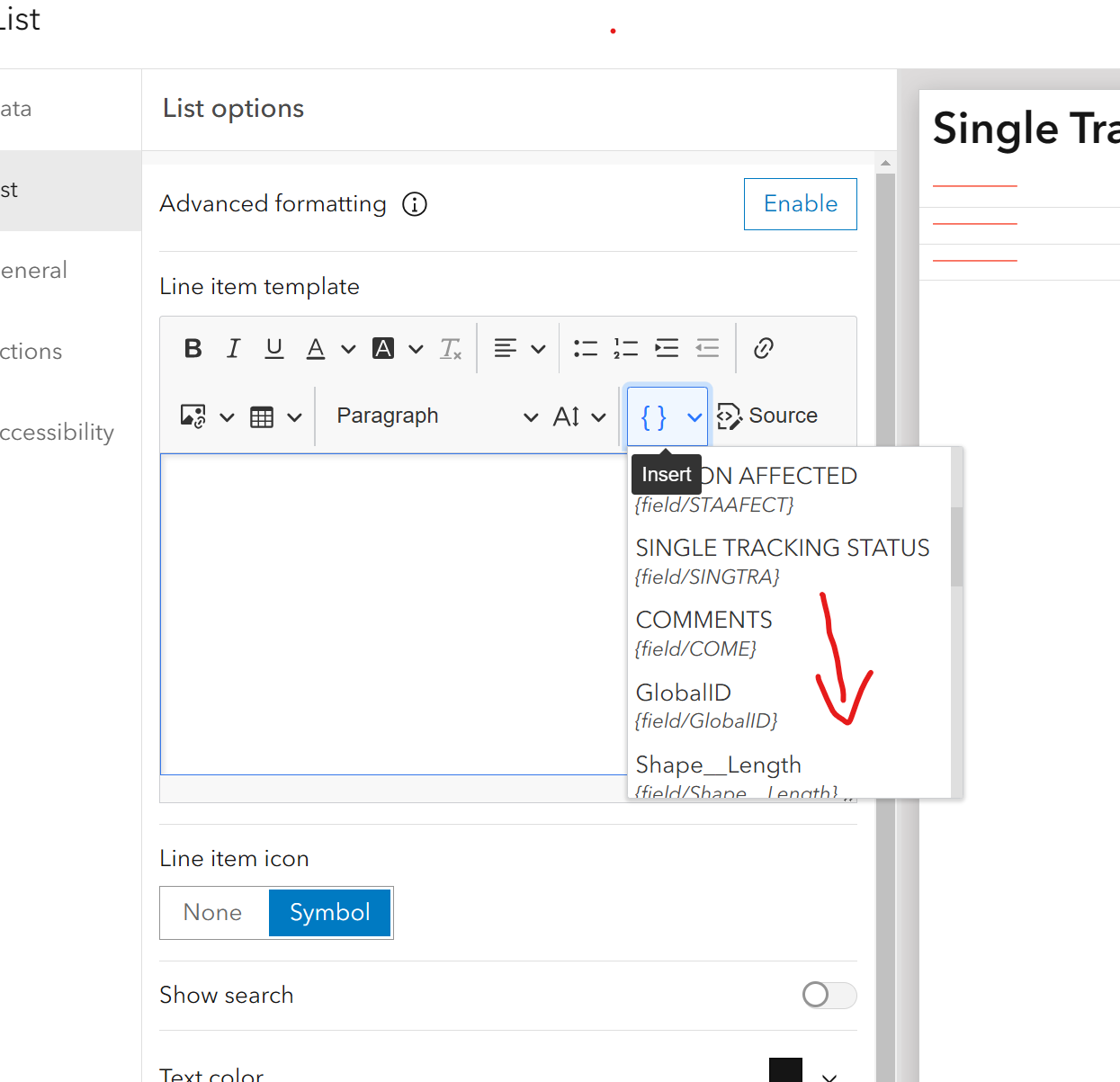Apply underline formatting
The image size is (1120, 1082).
pos(273,348)
